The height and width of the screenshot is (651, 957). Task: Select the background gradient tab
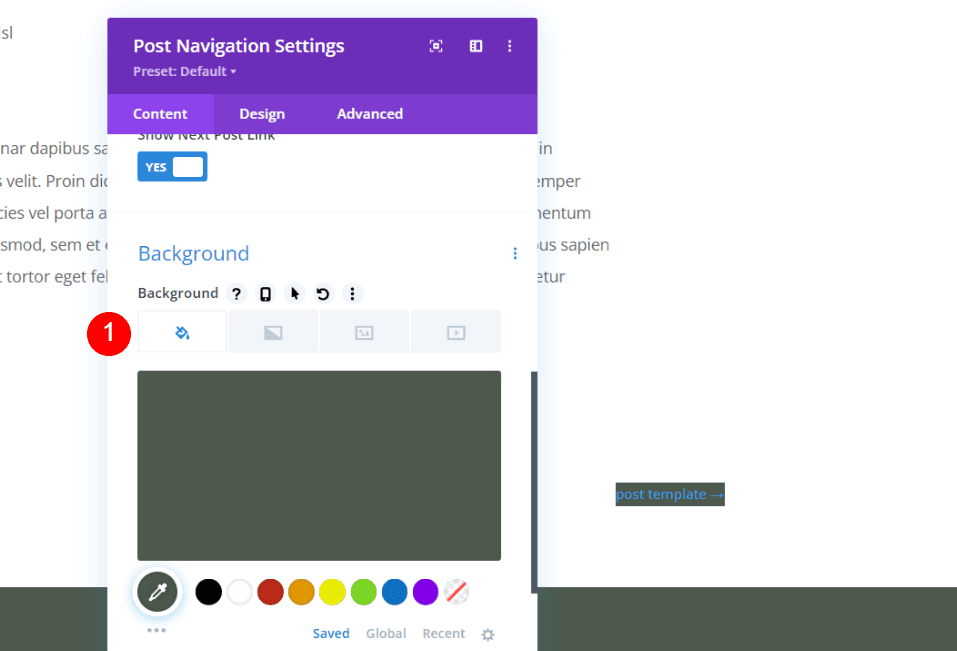pyautogui.click(x=273, y=333)
